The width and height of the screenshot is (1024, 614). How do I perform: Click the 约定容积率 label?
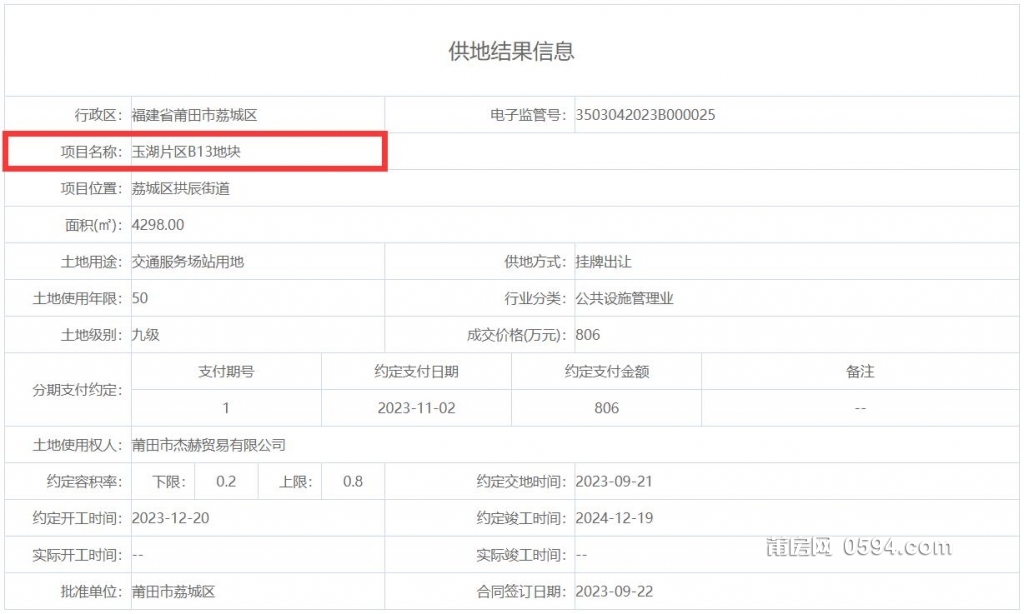click(85, 482)
